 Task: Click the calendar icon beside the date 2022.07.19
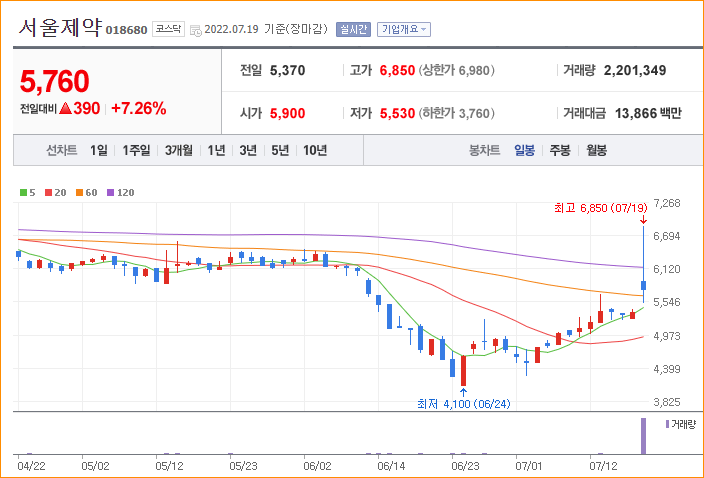[196, 31]
